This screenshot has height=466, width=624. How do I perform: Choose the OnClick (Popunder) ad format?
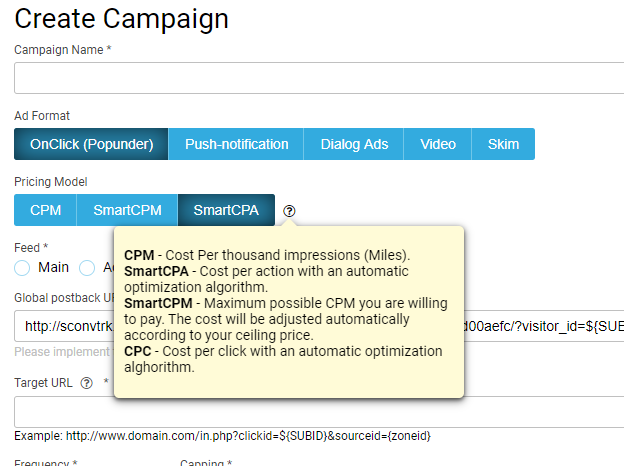[x=91, y=144]
